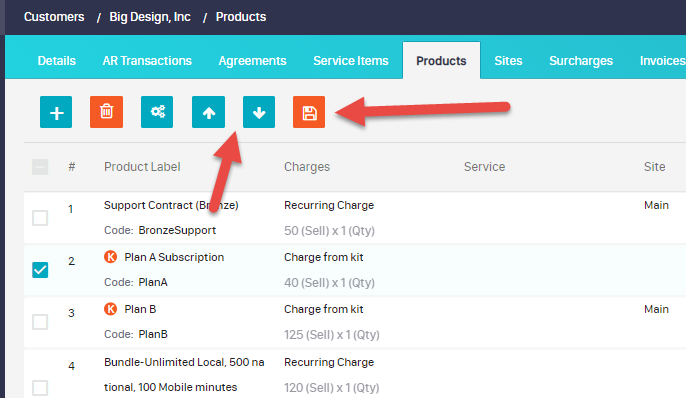This screenshot has width=686, height=398.
Task: Click Charge from kit in Plan A row
Action: click(324, 257)
